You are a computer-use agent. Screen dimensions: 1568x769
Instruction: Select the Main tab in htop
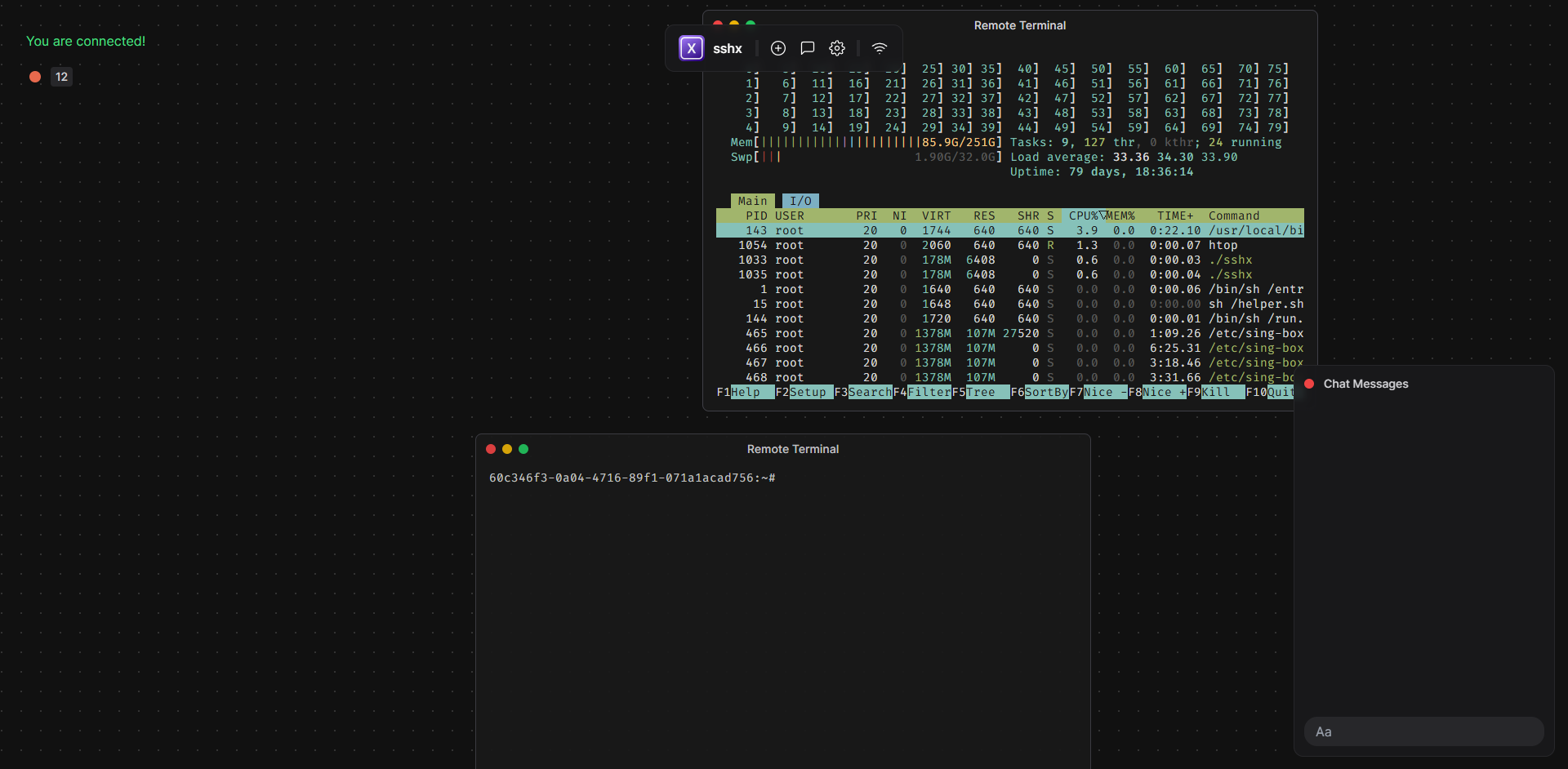752,201
